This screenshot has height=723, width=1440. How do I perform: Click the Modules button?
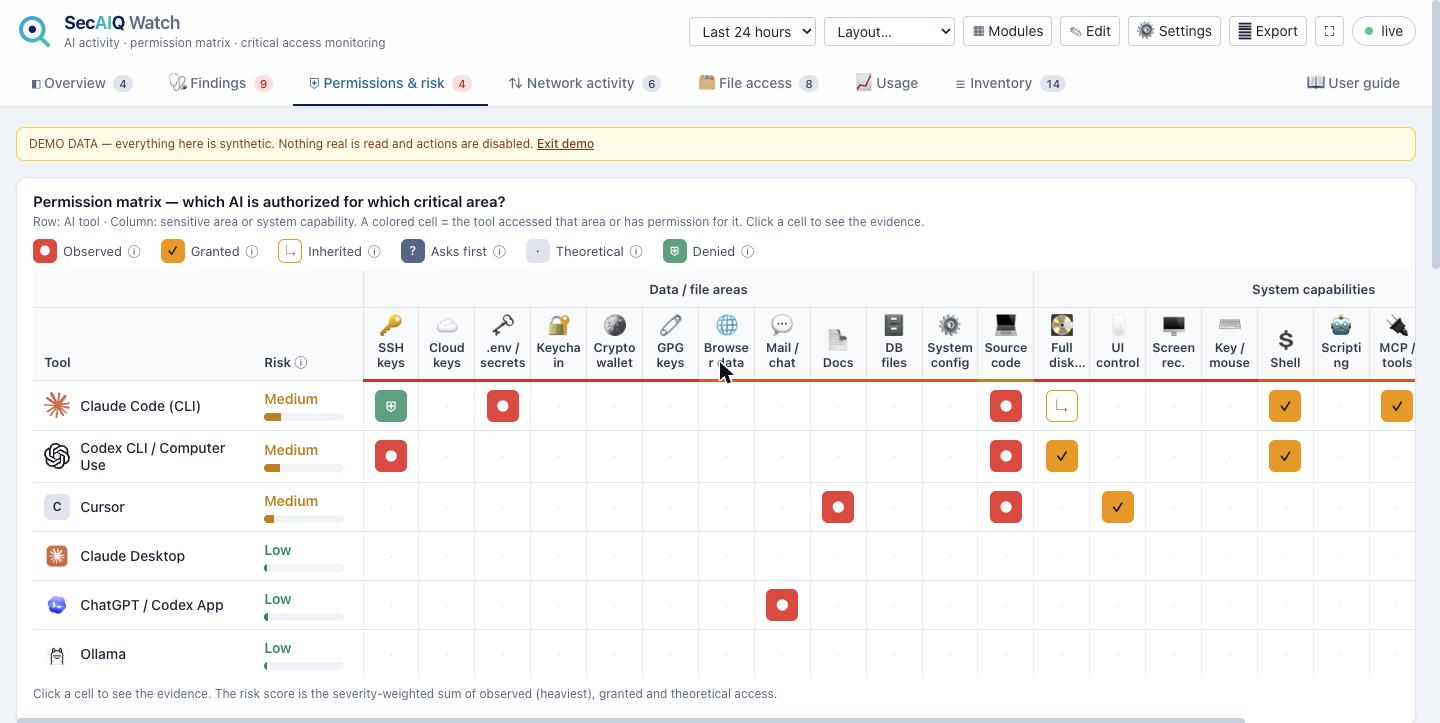coord(1007,31)
